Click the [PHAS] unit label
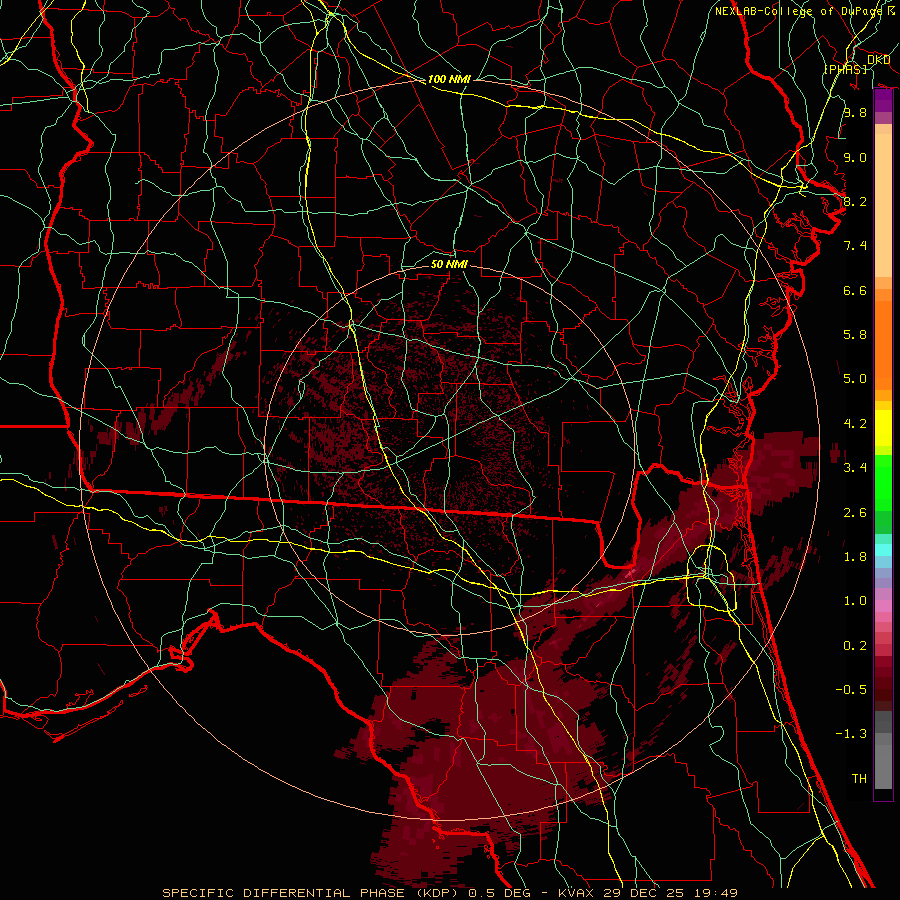Image resolution: width=900 pixels, height=900 pixels. [x=845, y=69]
